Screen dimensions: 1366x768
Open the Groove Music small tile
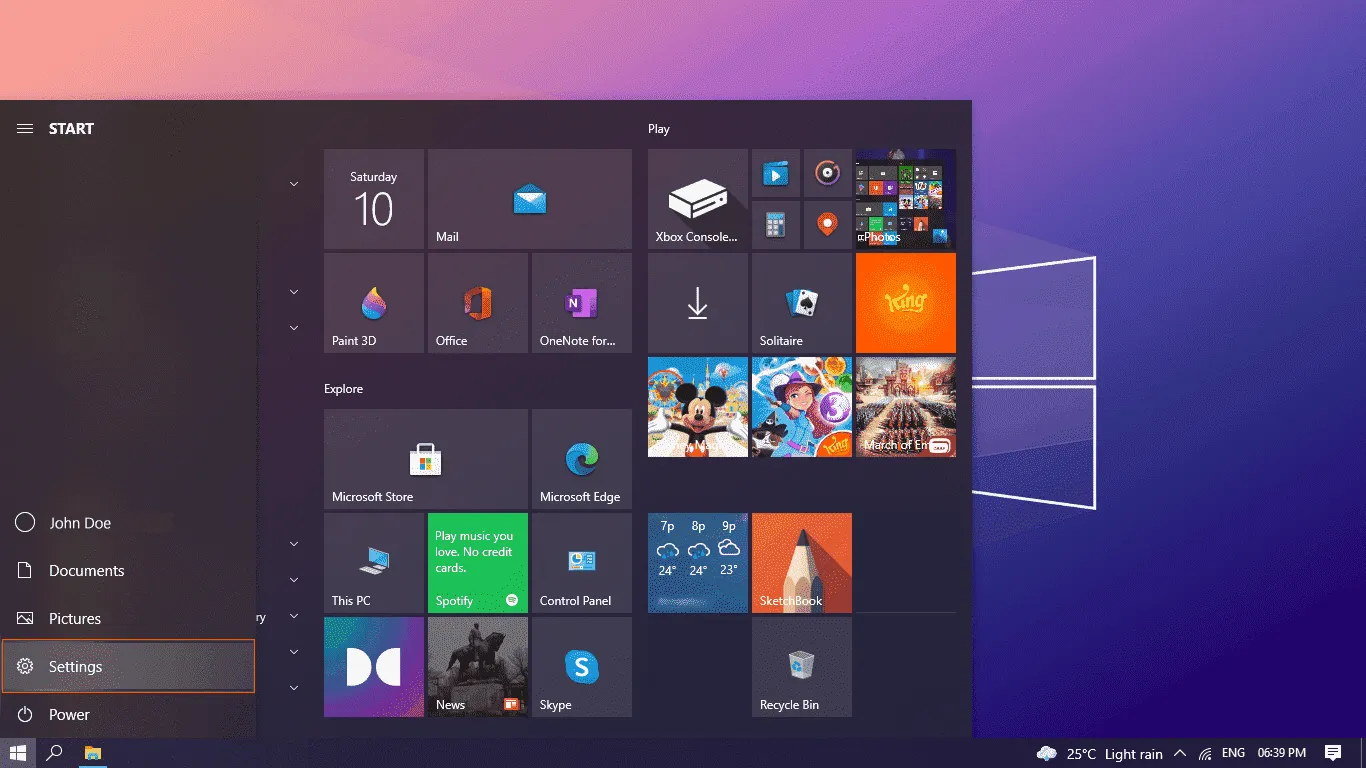tap(828, 173)
